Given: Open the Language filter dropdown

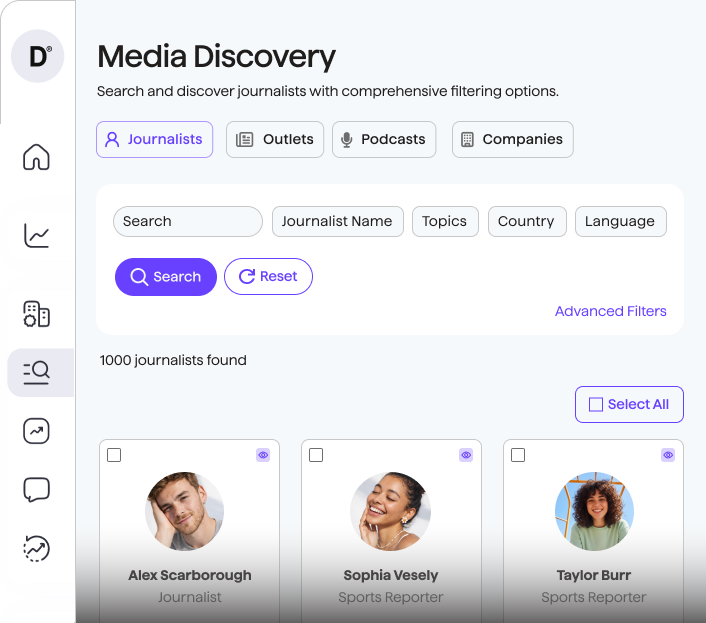Looking at the screenshot, I should (620, 222).
